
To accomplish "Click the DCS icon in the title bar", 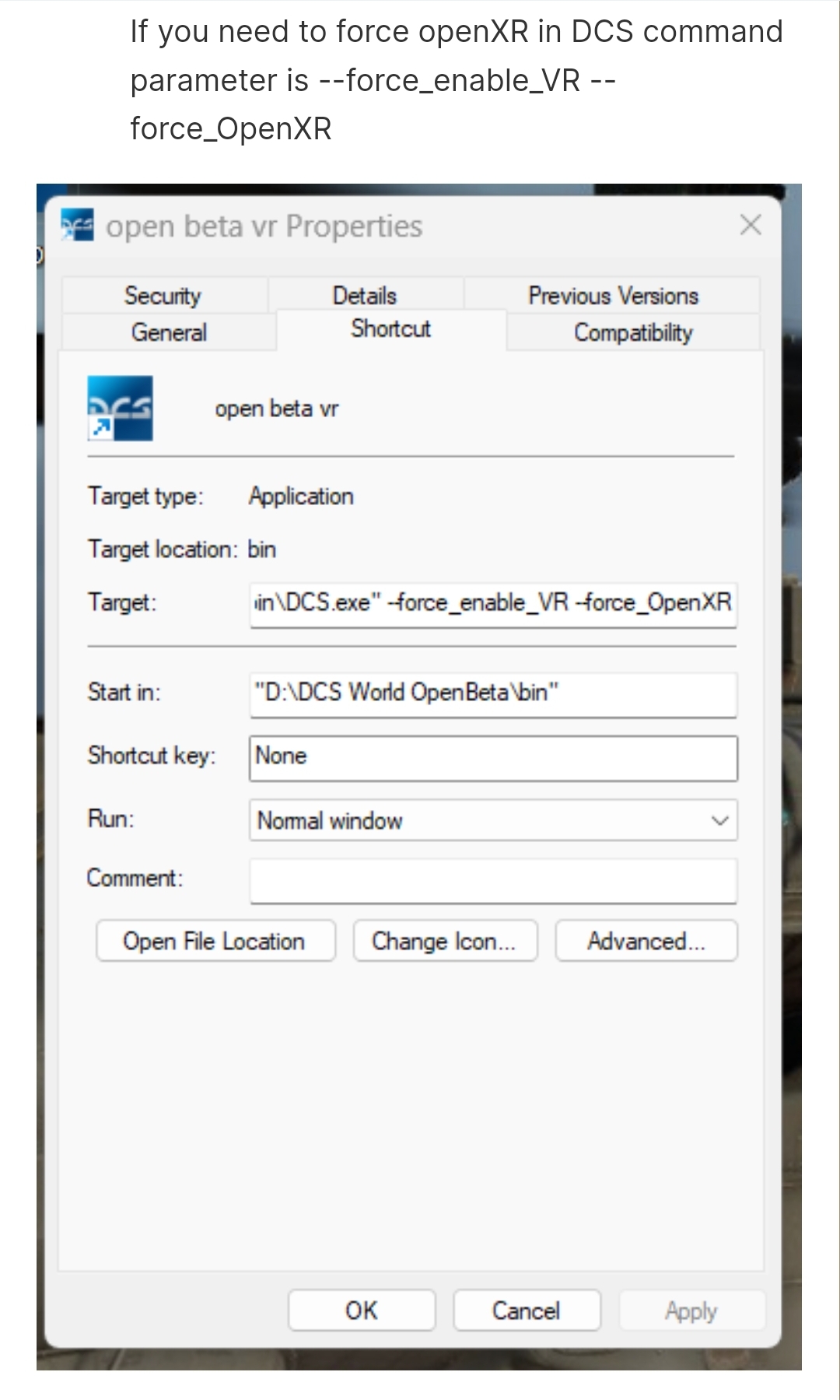I will click(77, 225).
